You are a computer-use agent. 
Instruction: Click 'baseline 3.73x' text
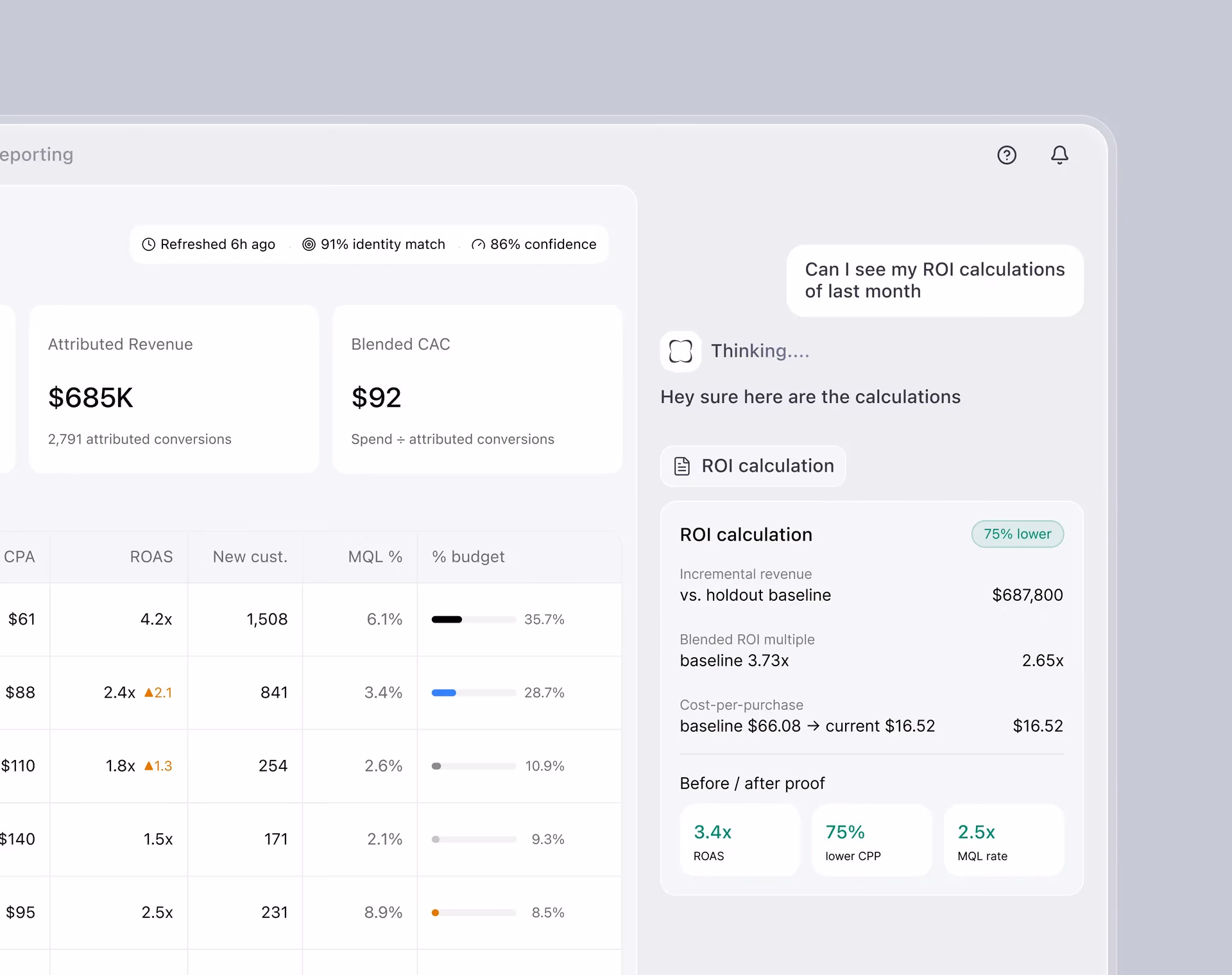click(x=734, y=660)
